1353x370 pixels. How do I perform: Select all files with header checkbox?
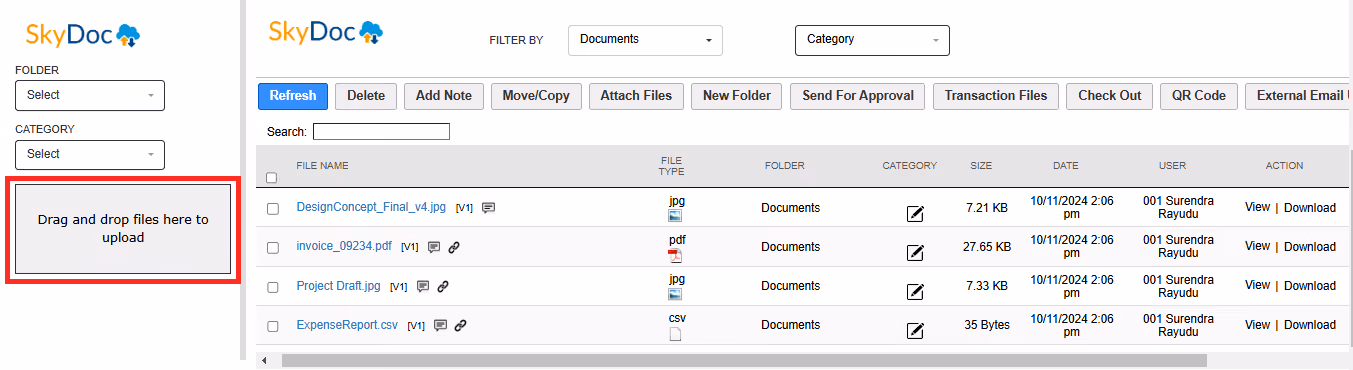[x=272, y=178]
